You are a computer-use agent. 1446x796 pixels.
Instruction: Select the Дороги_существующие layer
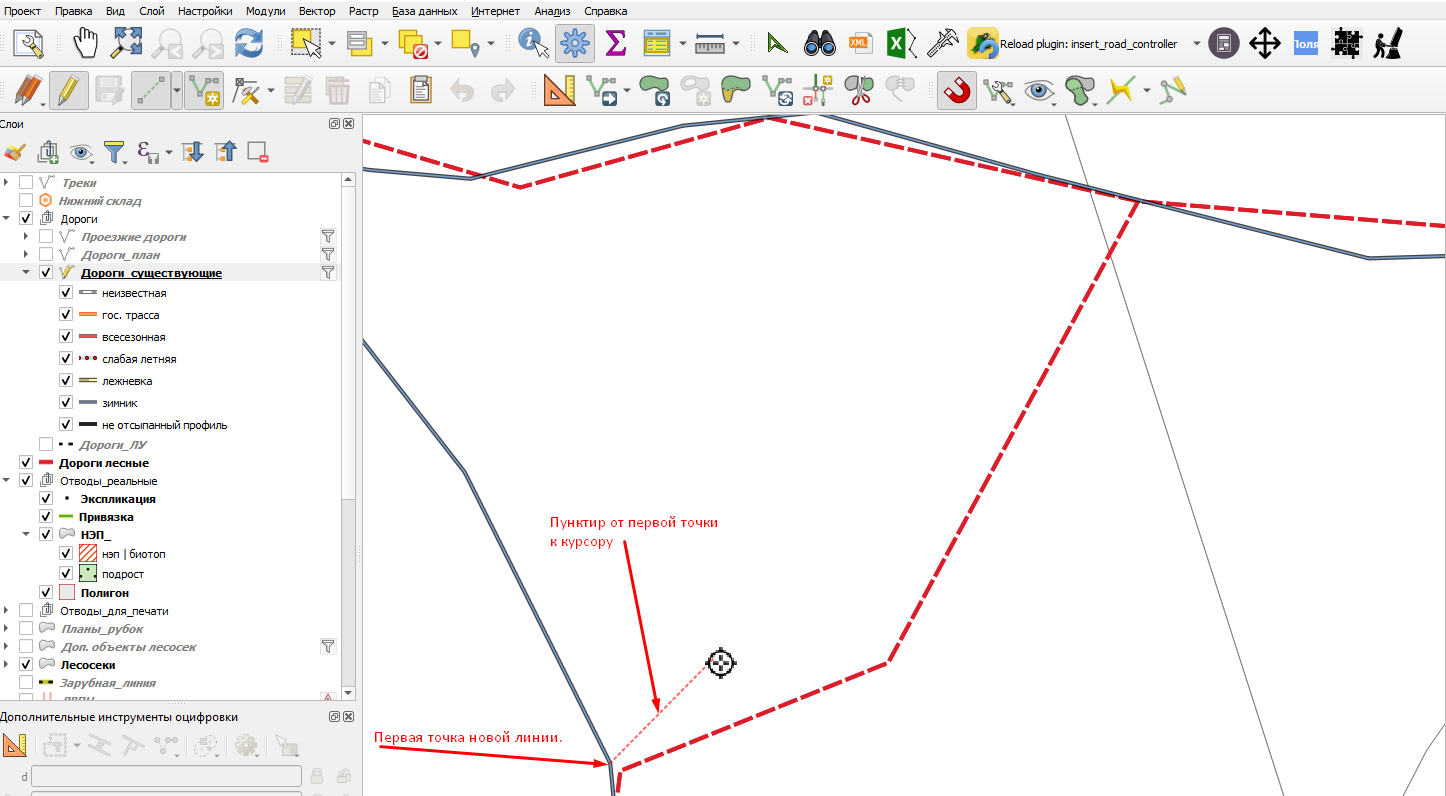point(151,273)
